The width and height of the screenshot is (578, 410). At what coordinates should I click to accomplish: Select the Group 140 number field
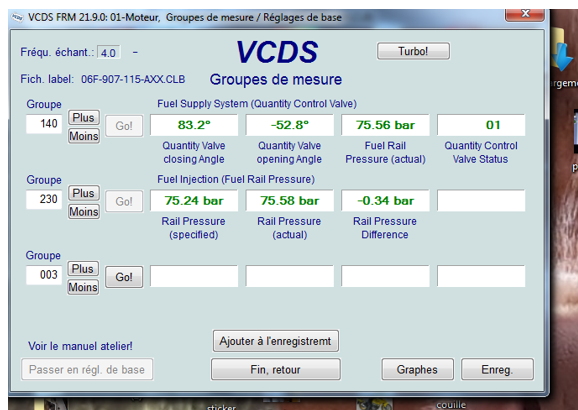pos(44,124)
